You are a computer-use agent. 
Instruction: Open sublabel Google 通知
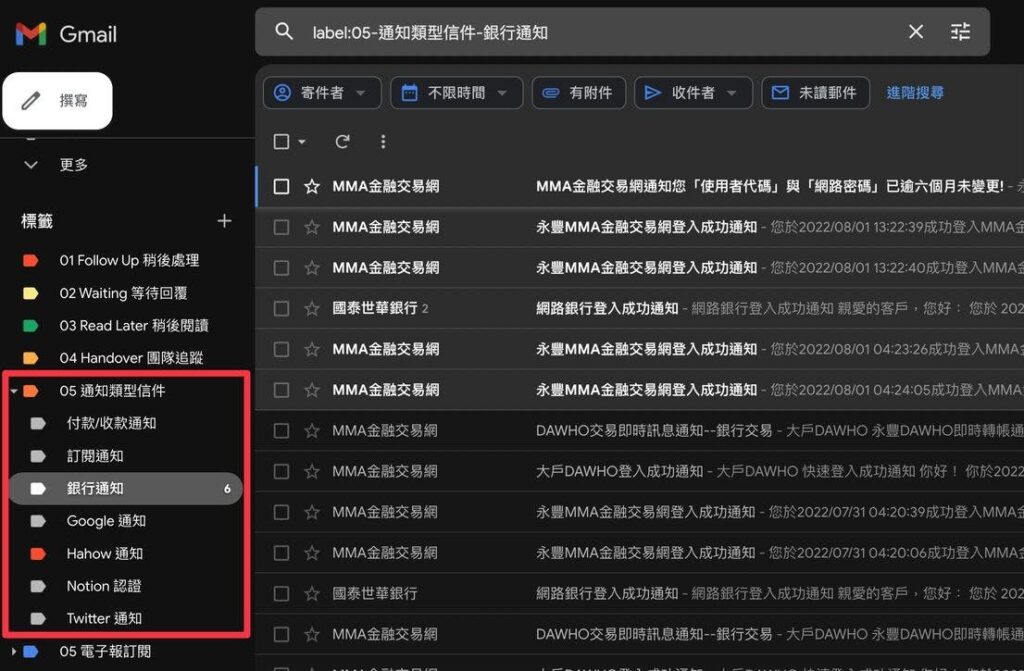[x=106, y=521]
